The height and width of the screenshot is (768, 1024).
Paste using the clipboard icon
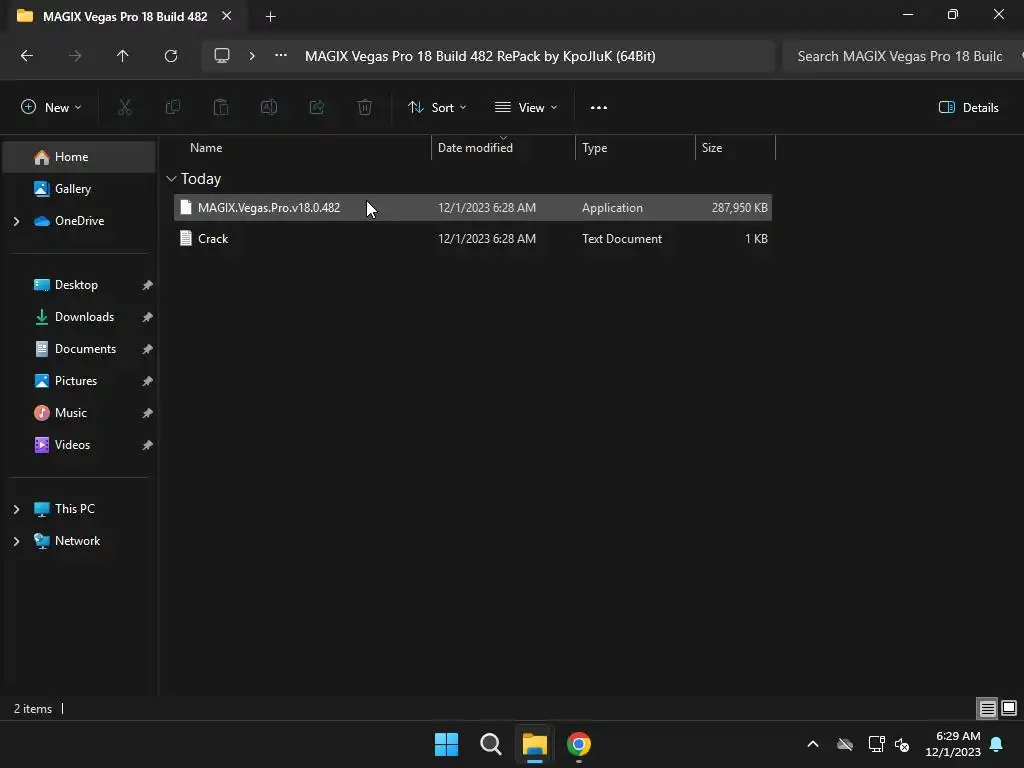(x=221, y=108)
